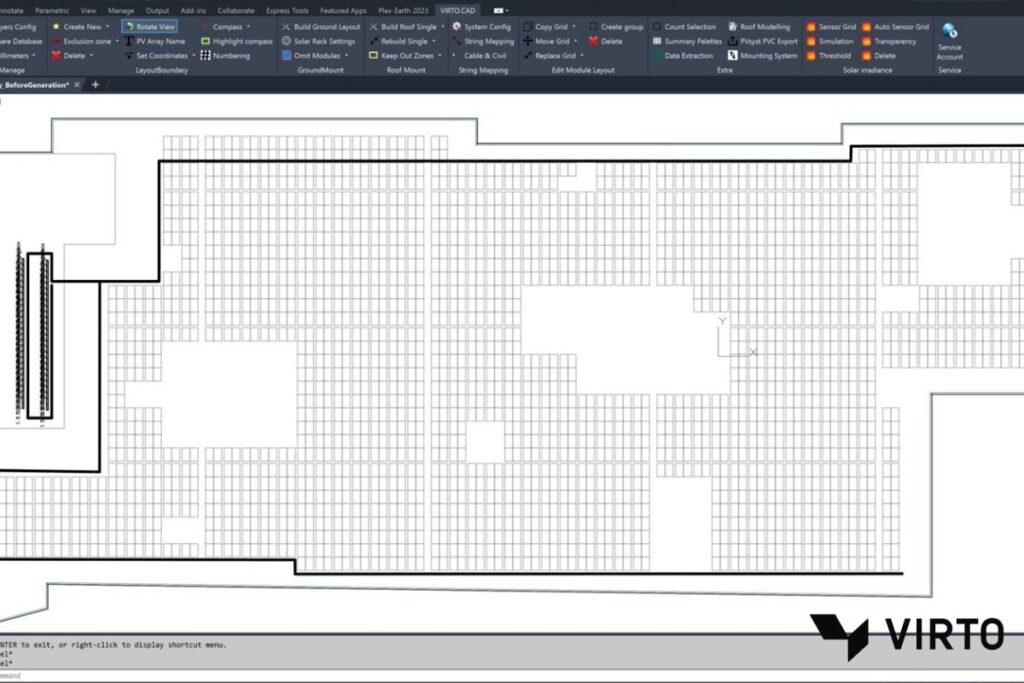Run the Count Selection tool
1024x683 pixels.
click(x=684, y=27)
